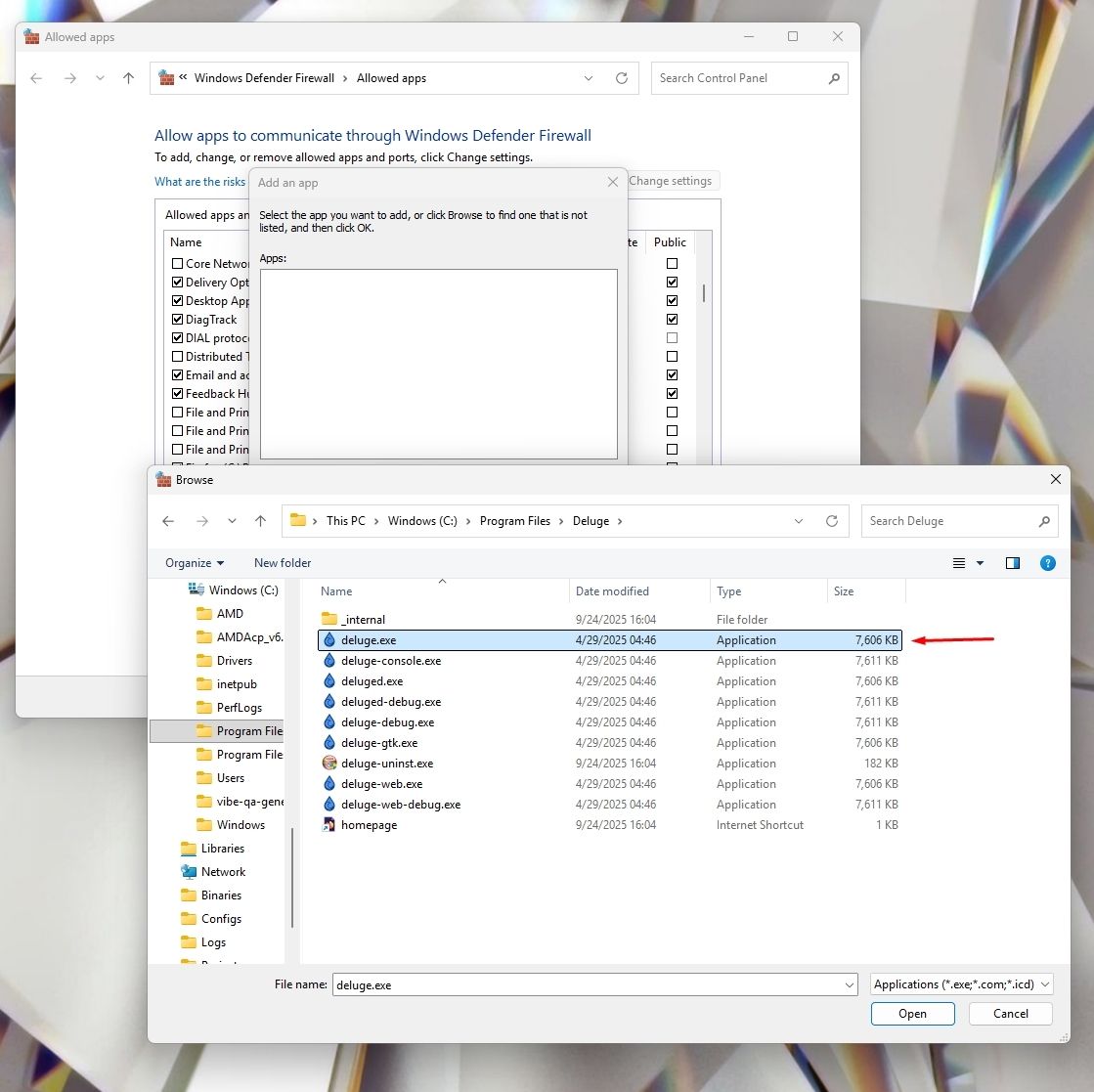Image resolution: width=1094 pixels, height=1092 pixels.
Task: Click the magnifier in the Search Deluge box
Action: pos(1044,521)
